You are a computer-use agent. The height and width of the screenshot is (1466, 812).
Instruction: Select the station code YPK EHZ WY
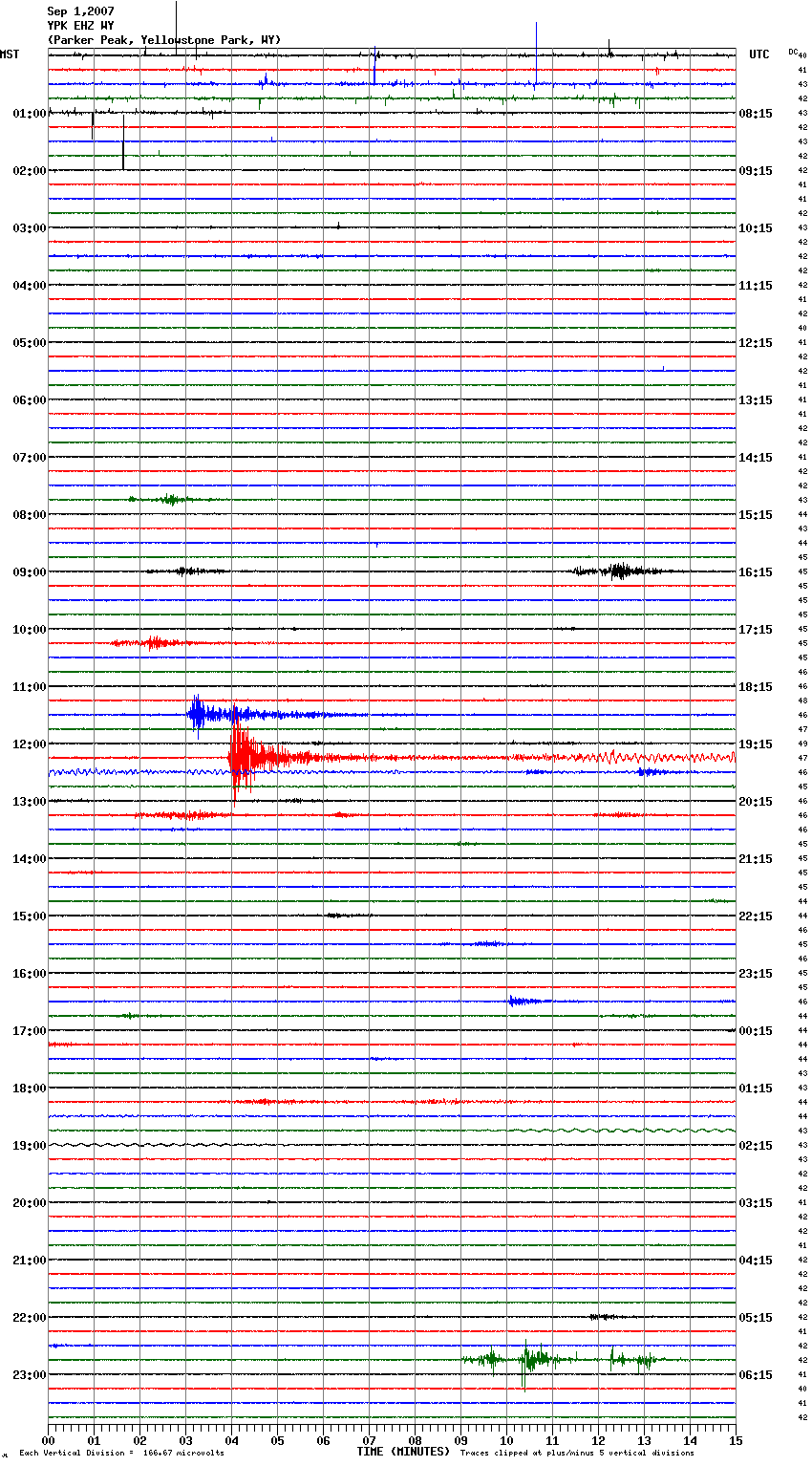coord(80,26)
